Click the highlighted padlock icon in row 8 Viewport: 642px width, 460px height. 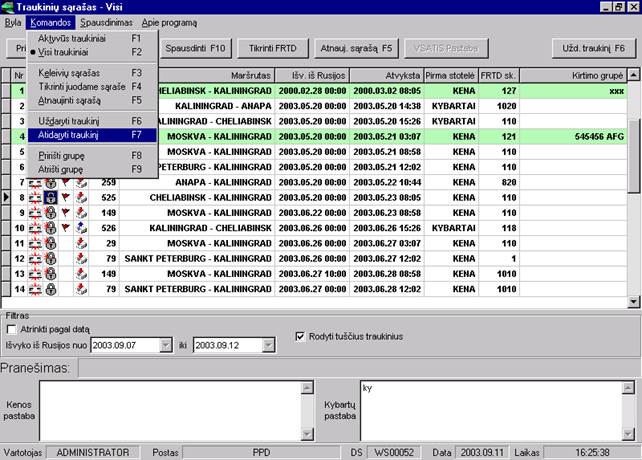[x=50, y=197]
